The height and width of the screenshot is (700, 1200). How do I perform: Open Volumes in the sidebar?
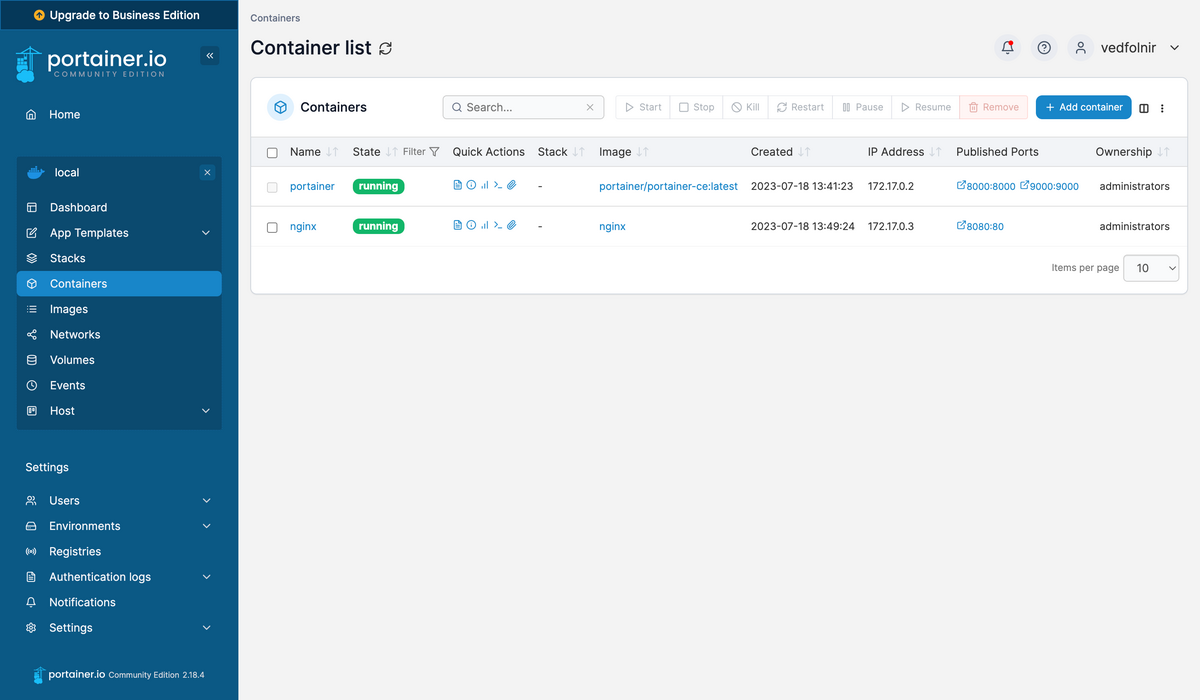click(x=119, y=360)
